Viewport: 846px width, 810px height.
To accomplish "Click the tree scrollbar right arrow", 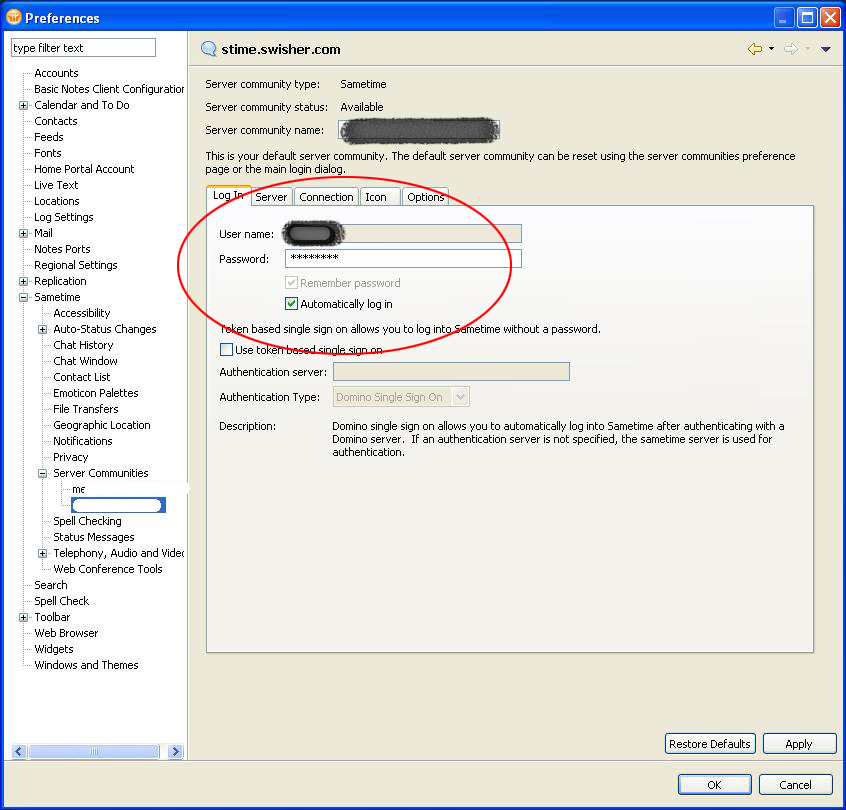I will 175,751.
